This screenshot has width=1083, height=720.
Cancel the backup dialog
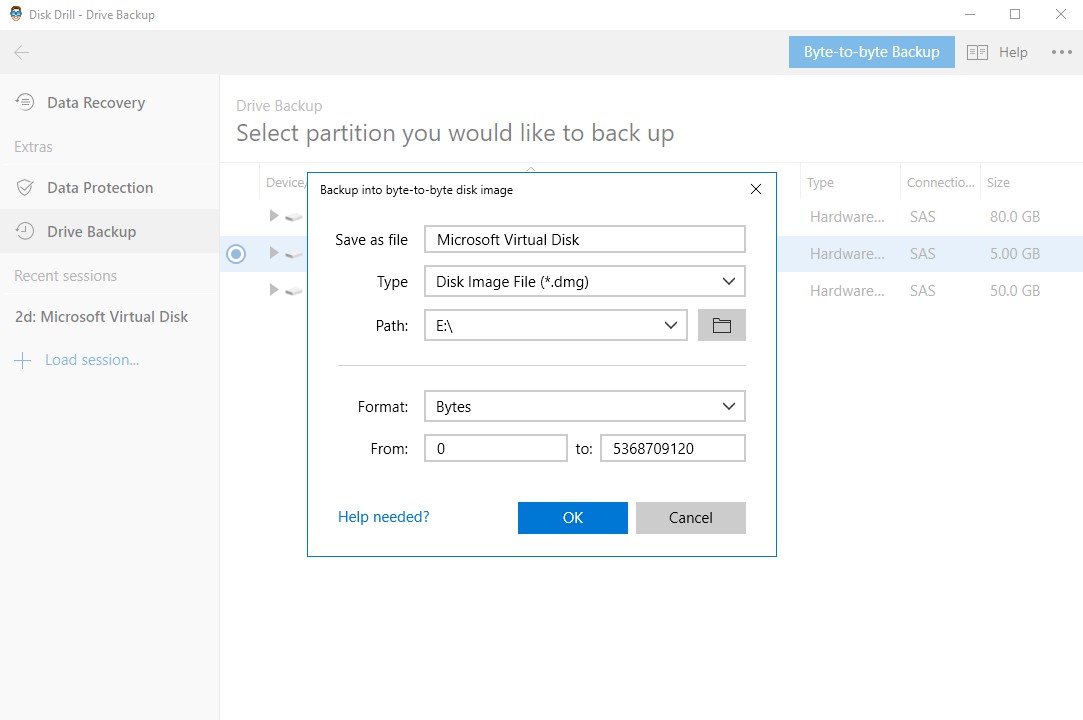691,518
